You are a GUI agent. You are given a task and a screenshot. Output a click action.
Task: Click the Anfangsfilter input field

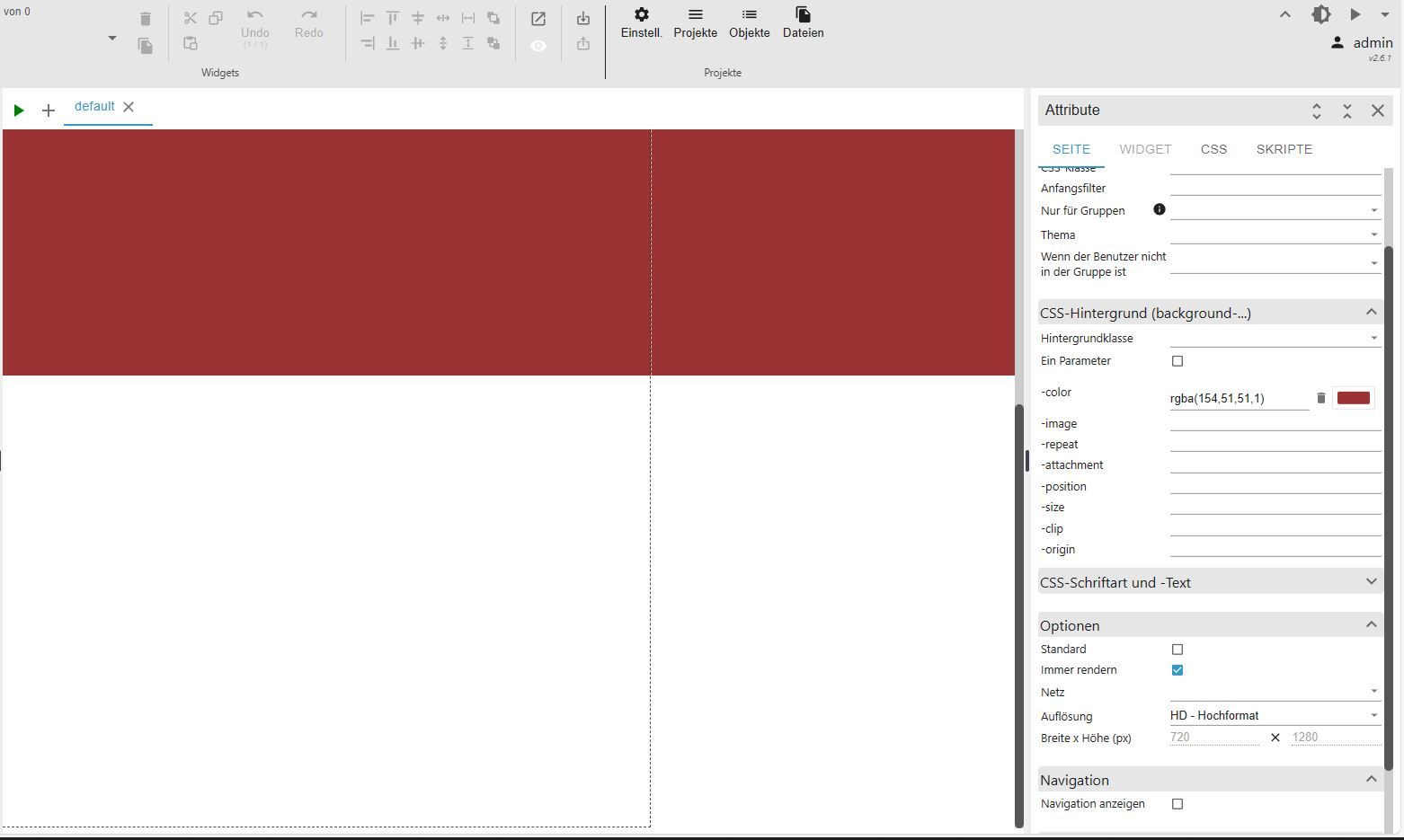coord(1275,187)
